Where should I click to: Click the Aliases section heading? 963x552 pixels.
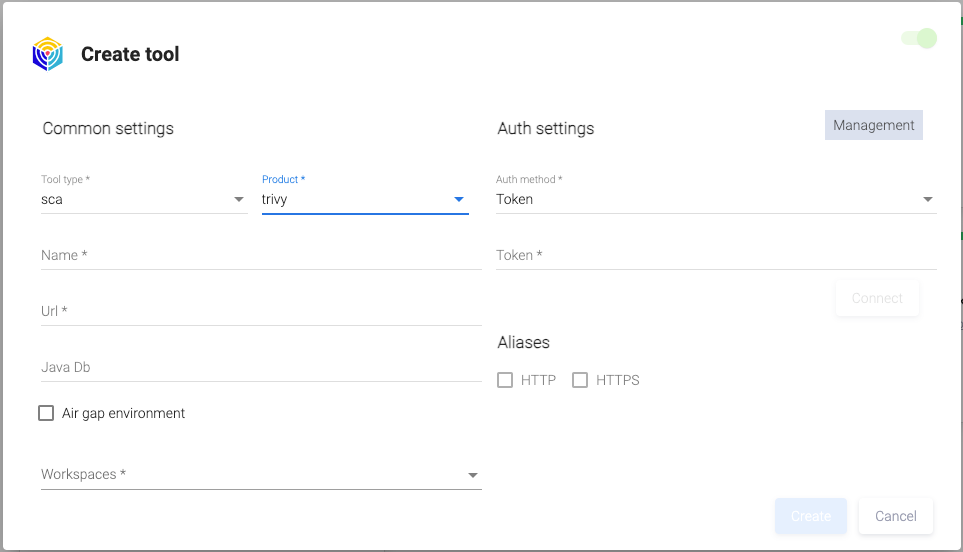(523, 342)
